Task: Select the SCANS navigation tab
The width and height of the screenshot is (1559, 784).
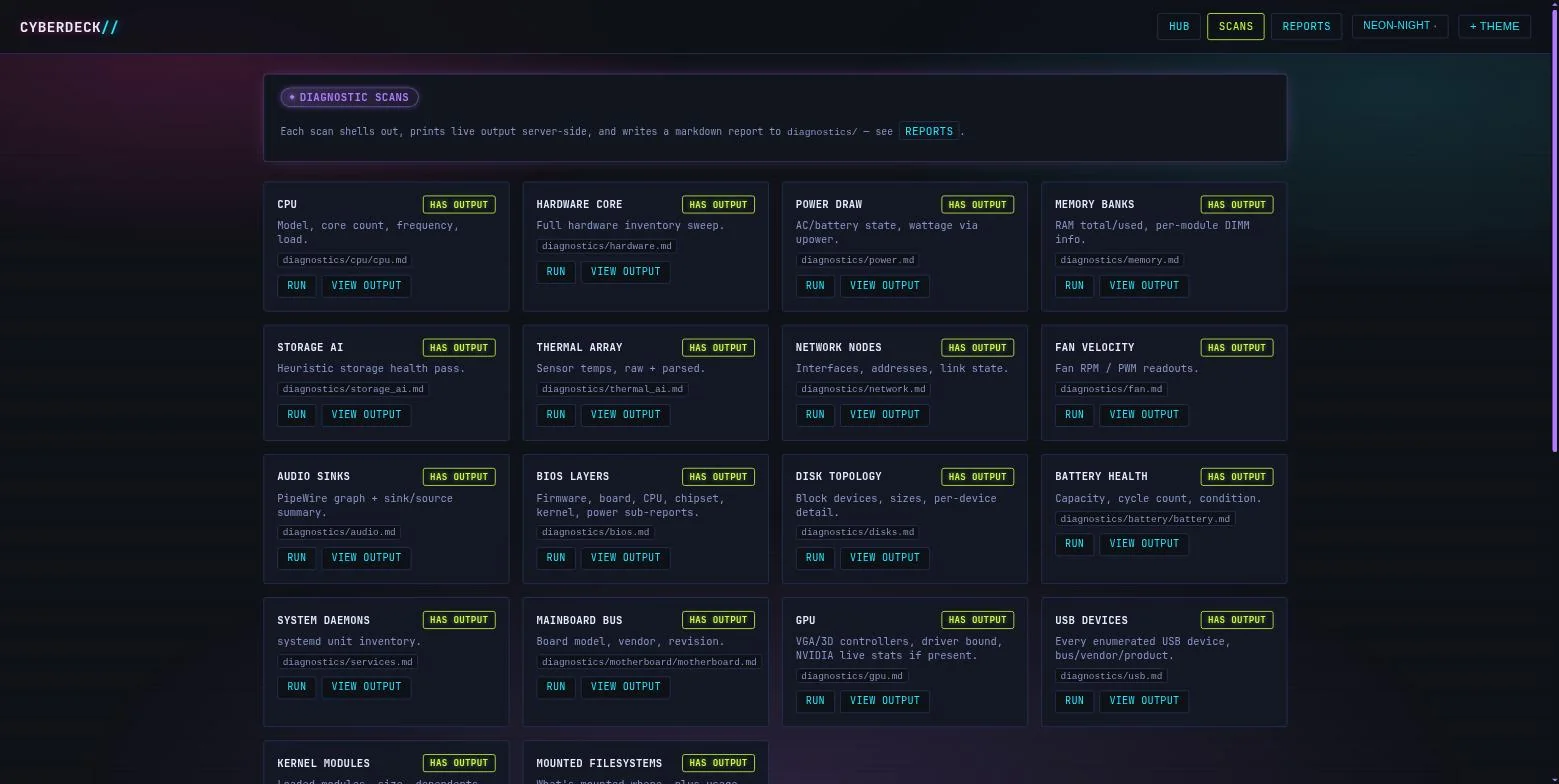Action: (x=1236, y=26)
